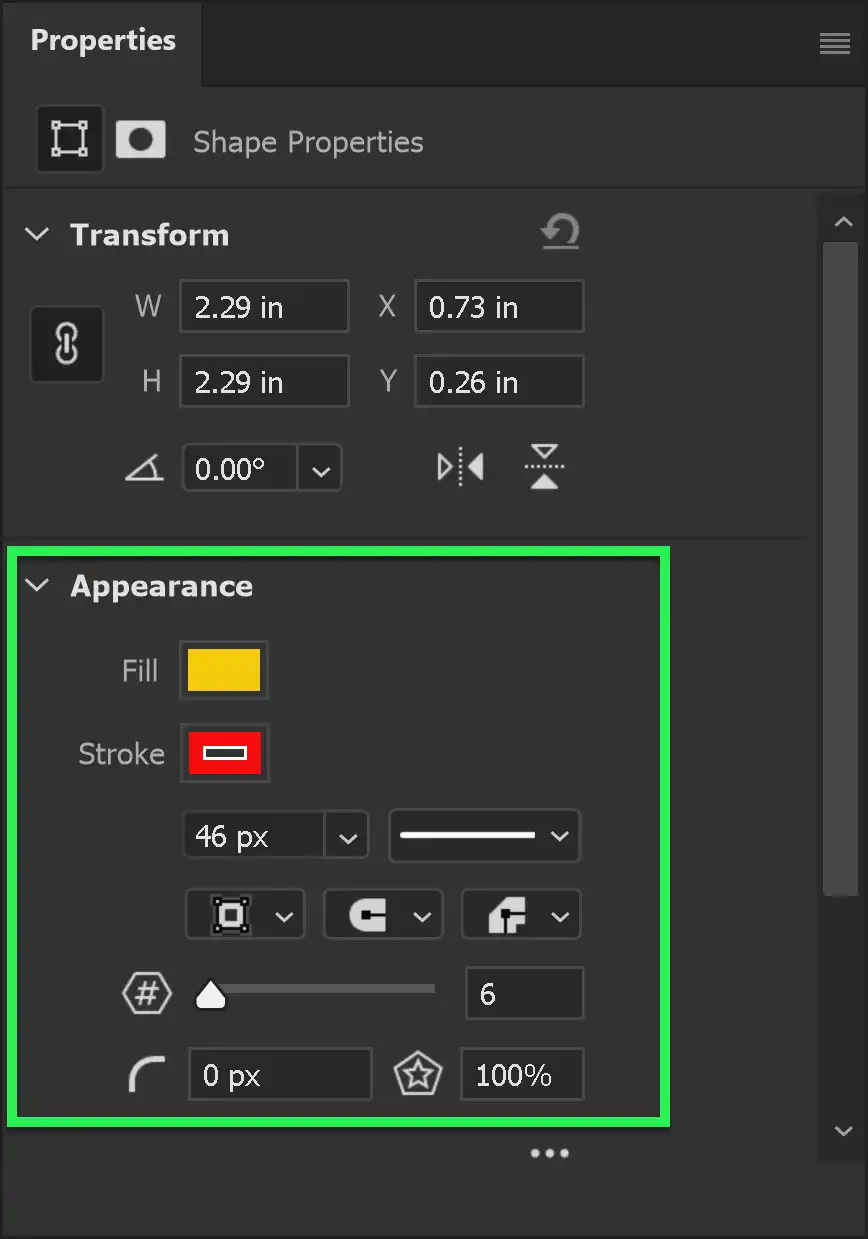Flip the shape vertically

[544, 467]
